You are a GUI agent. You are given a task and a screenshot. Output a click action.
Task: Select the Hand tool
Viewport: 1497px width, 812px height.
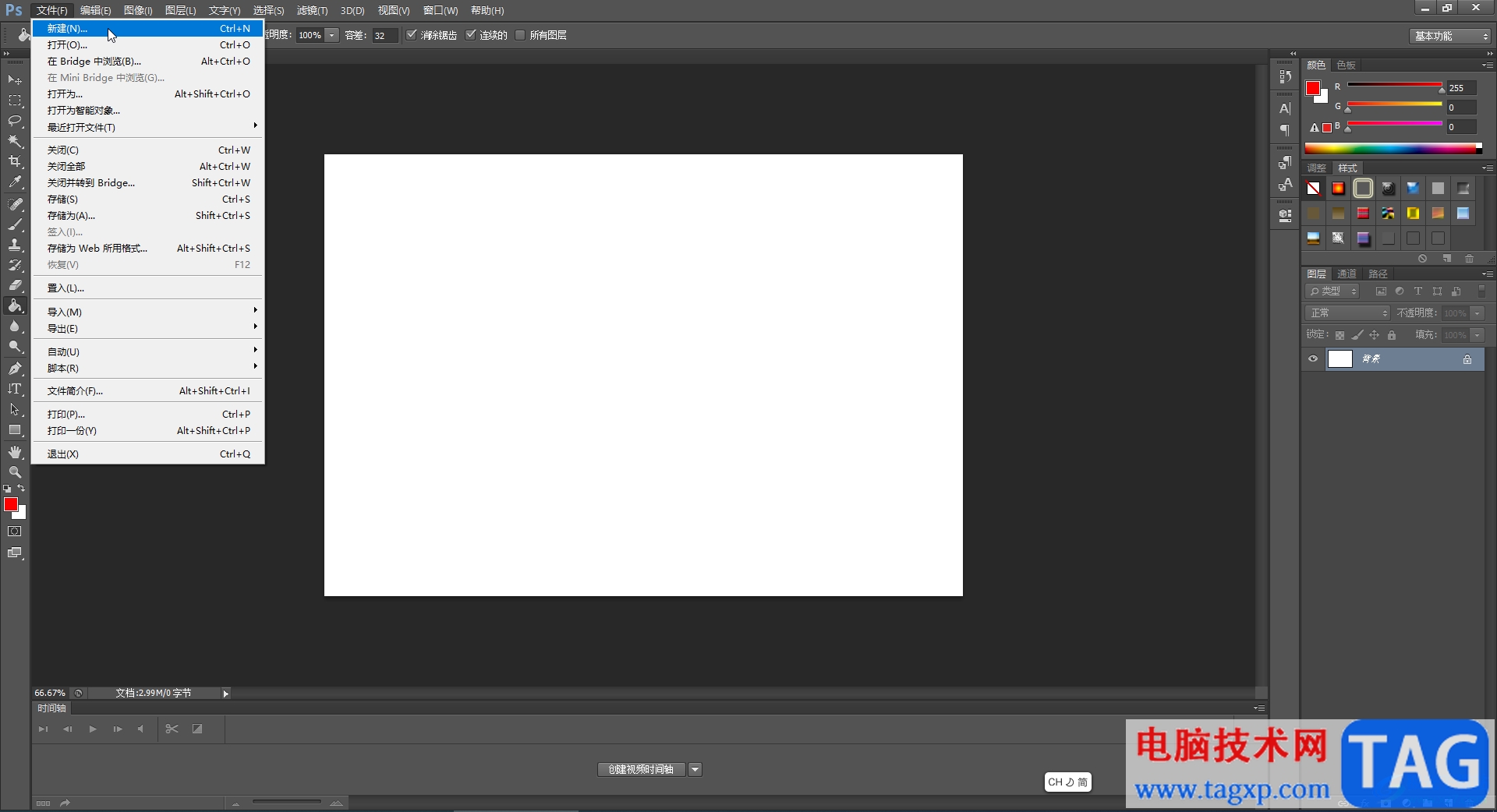(x=15, y=452)
